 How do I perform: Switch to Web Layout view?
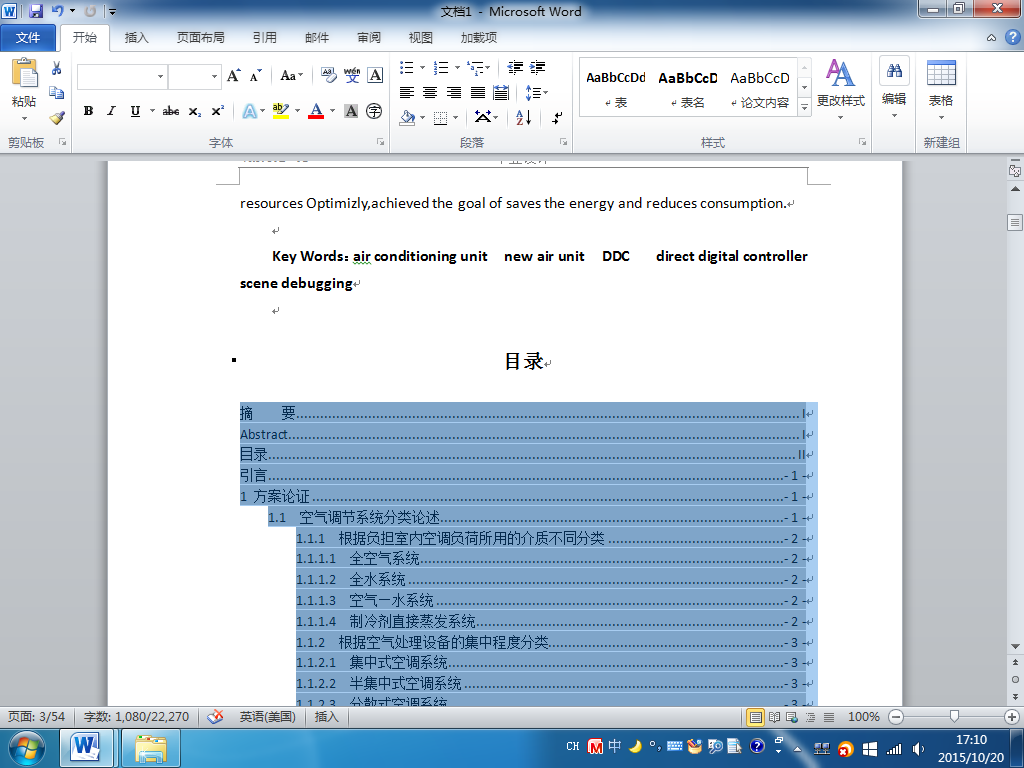coord(792,717)
